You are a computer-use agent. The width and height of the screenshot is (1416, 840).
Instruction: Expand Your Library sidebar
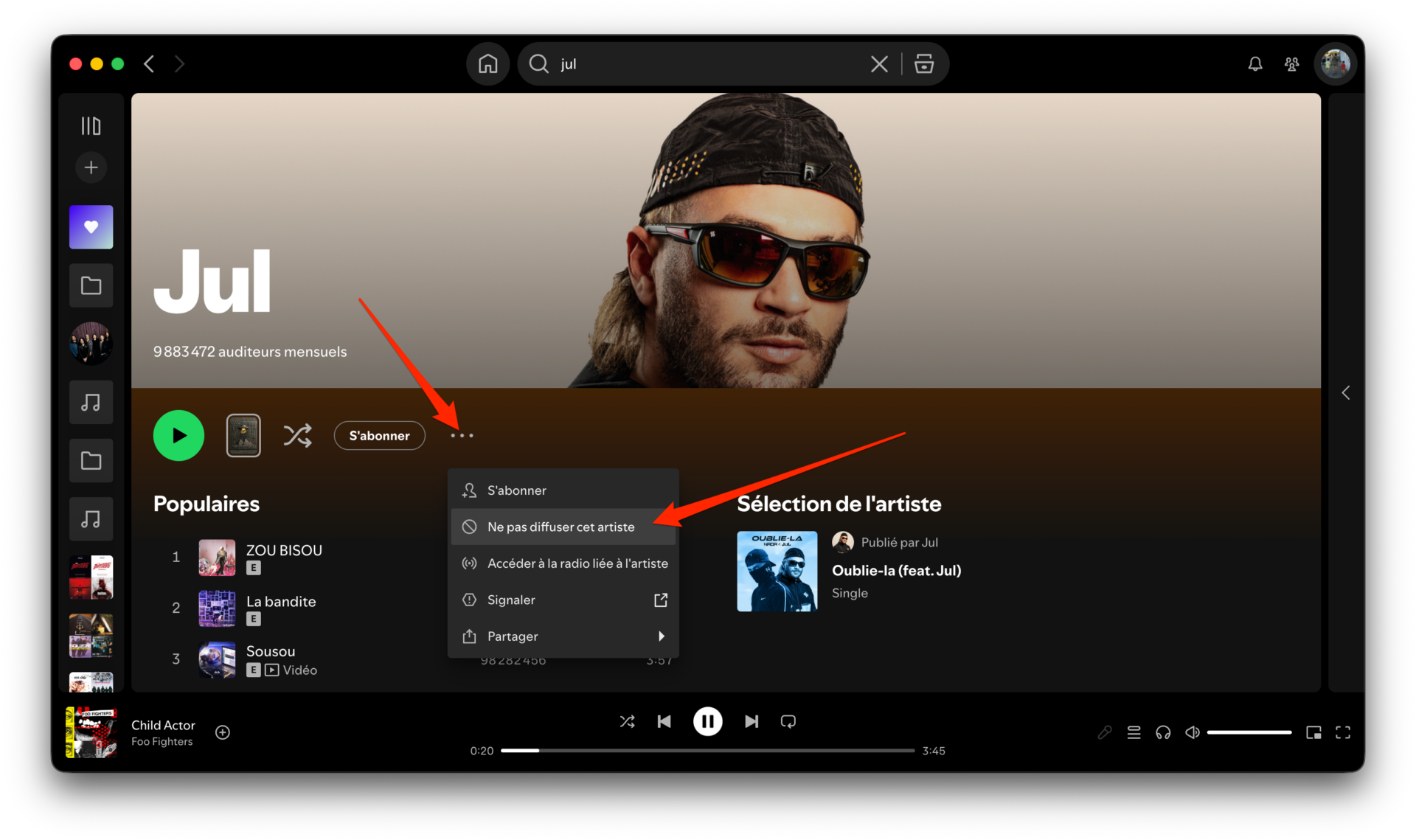(91, 126)
